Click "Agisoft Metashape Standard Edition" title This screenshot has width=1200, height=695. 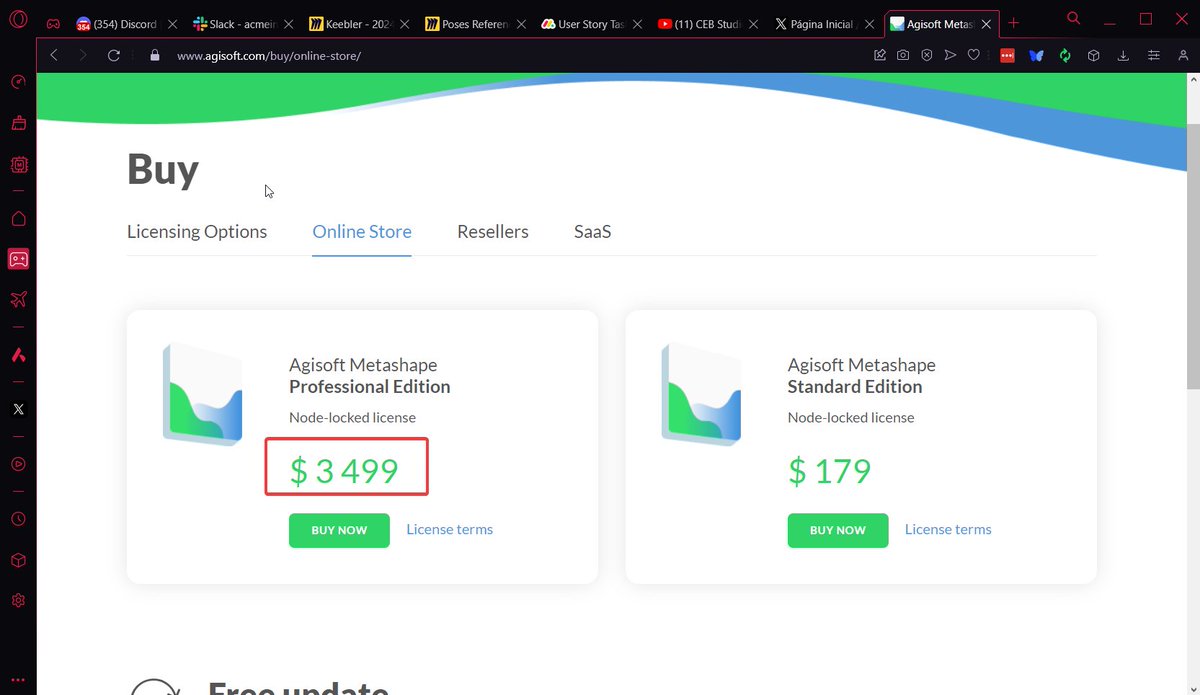(x=862, y=376)
